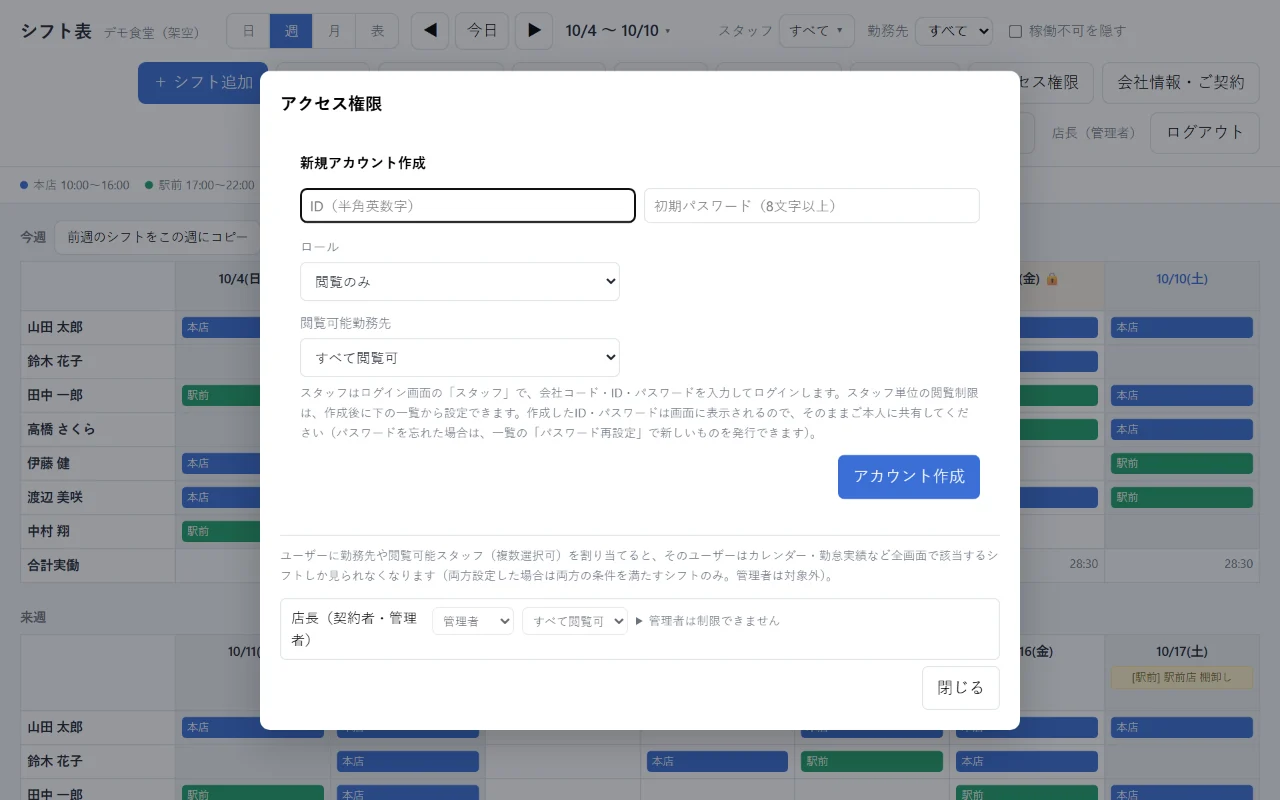
Task: Open the ロール dropdown set to 閲覧のみ
Action: (460, 282)
